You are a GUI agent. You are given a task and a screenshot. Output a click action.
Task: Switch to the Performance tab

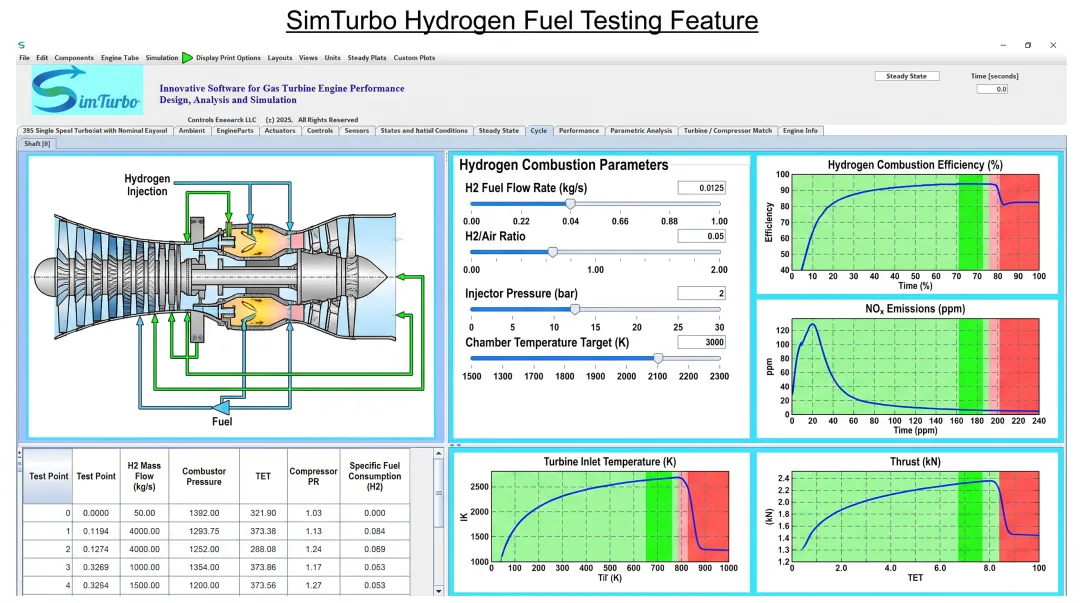point(579,131)
